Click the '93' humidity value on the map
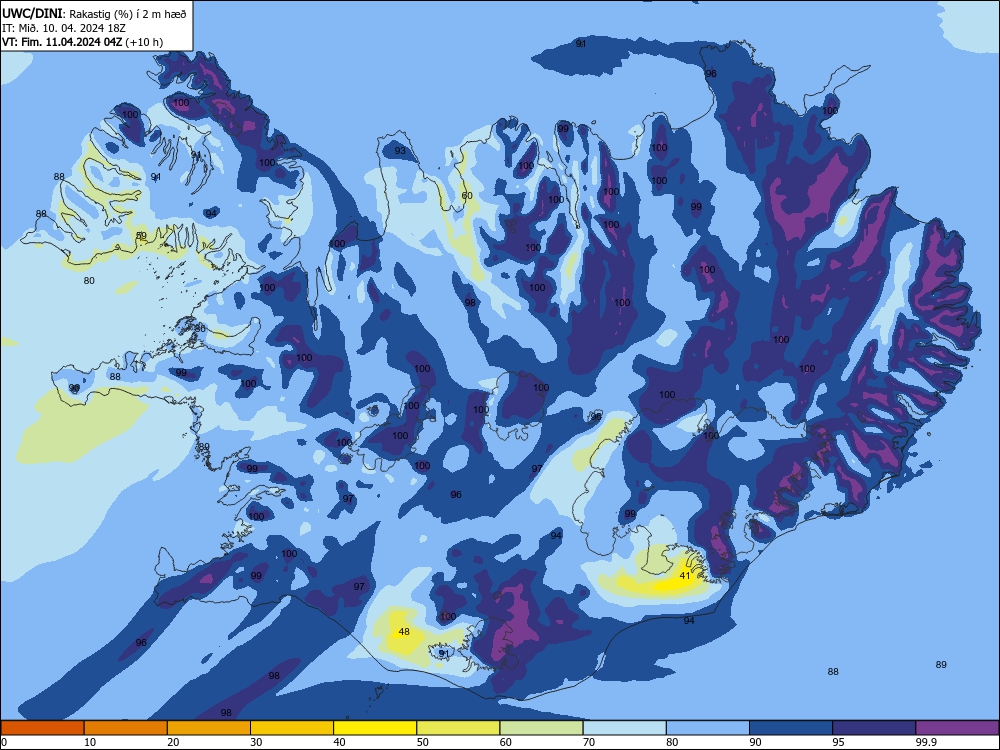Screen dimensions: 1000x750 [400, 151]
